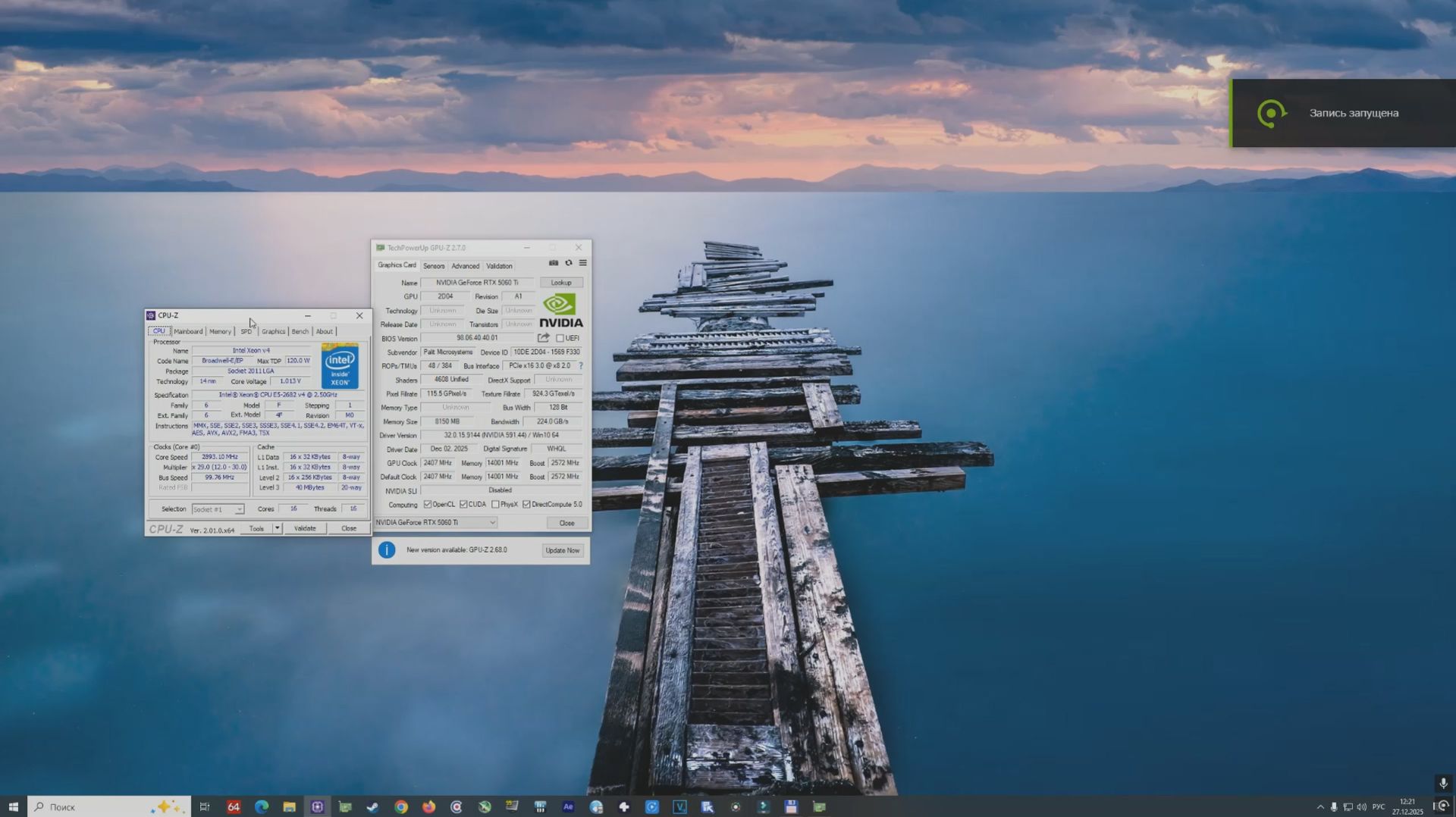This screenshot has height=817, width=1456.
Task: Open the GPU-Z hamburger menu
Action: click(x=582, y=262)
